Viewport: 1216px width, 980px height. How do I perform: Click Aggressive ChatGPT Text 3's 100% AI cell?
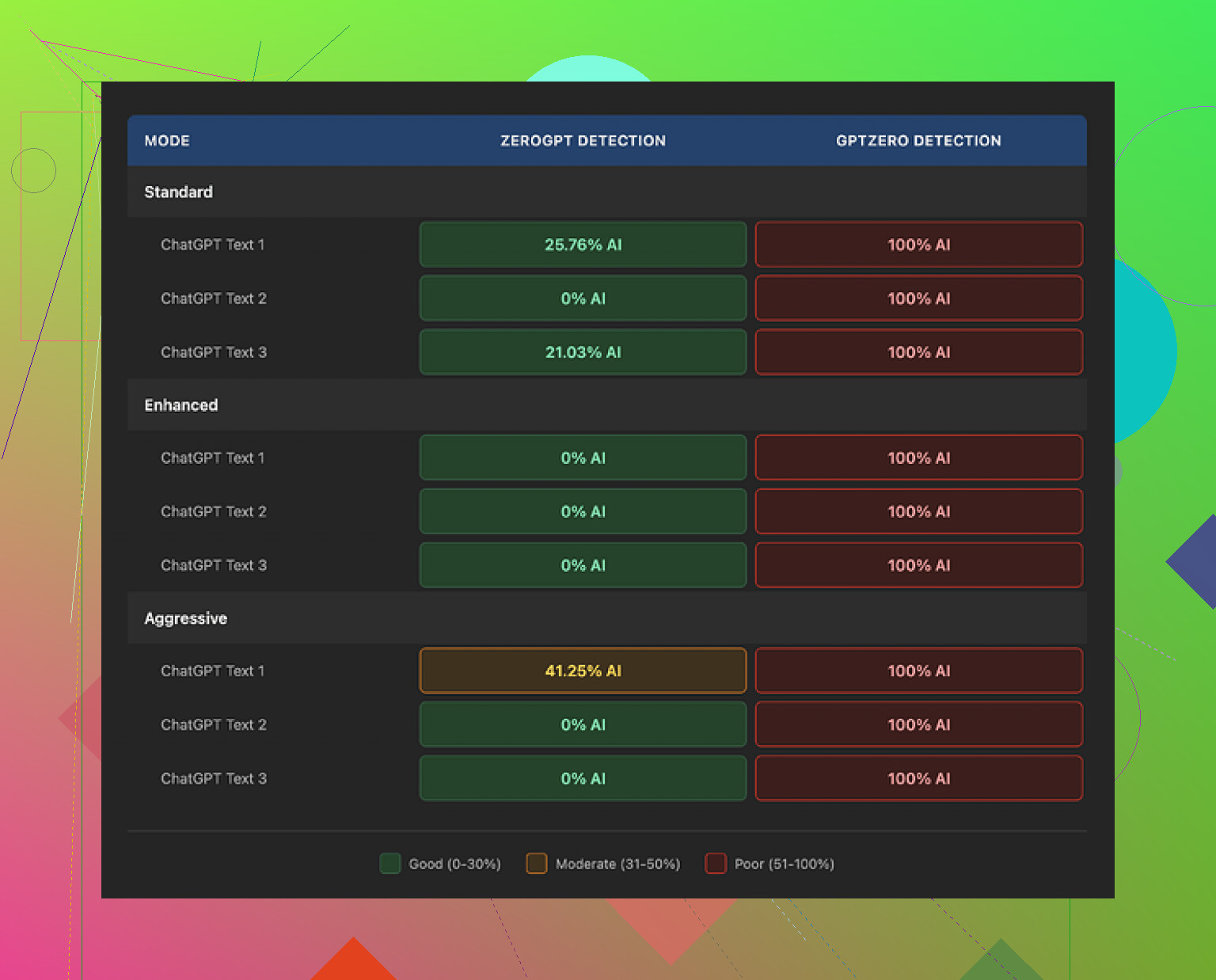point(918,778)
